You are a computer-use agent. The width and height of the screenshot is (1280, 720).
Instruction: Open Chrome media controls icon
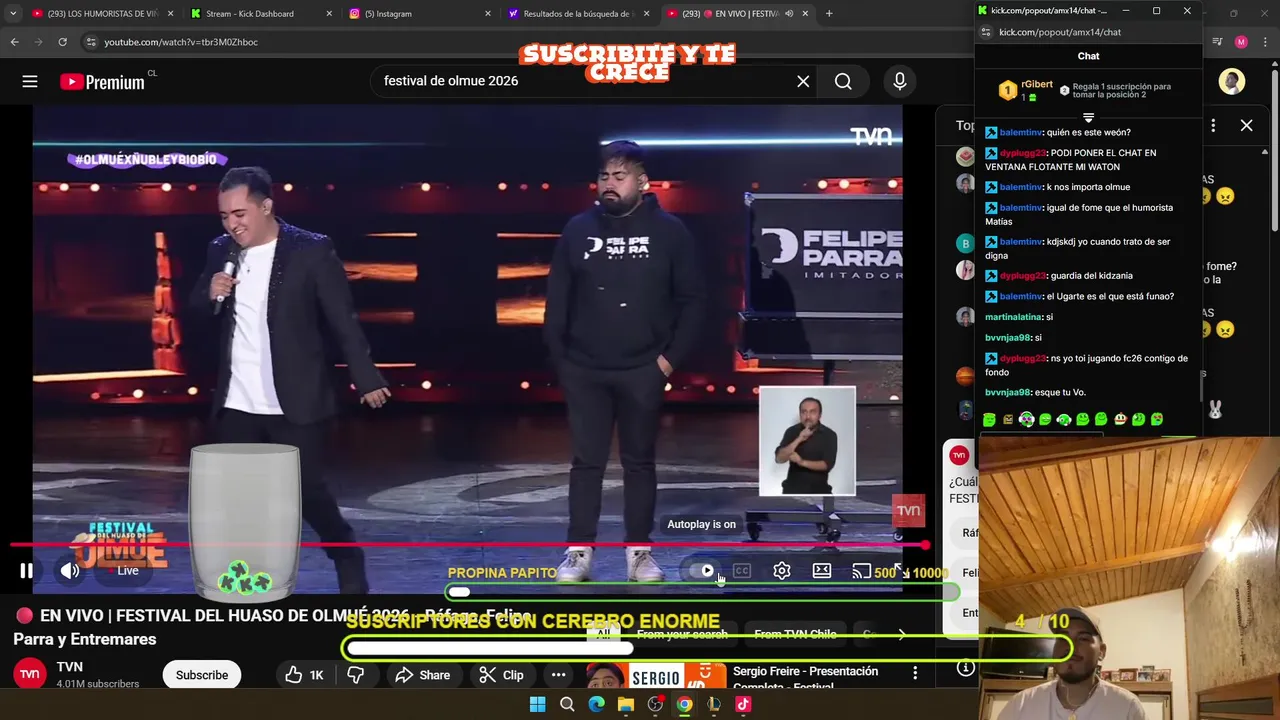click(x=1217, y=42)
